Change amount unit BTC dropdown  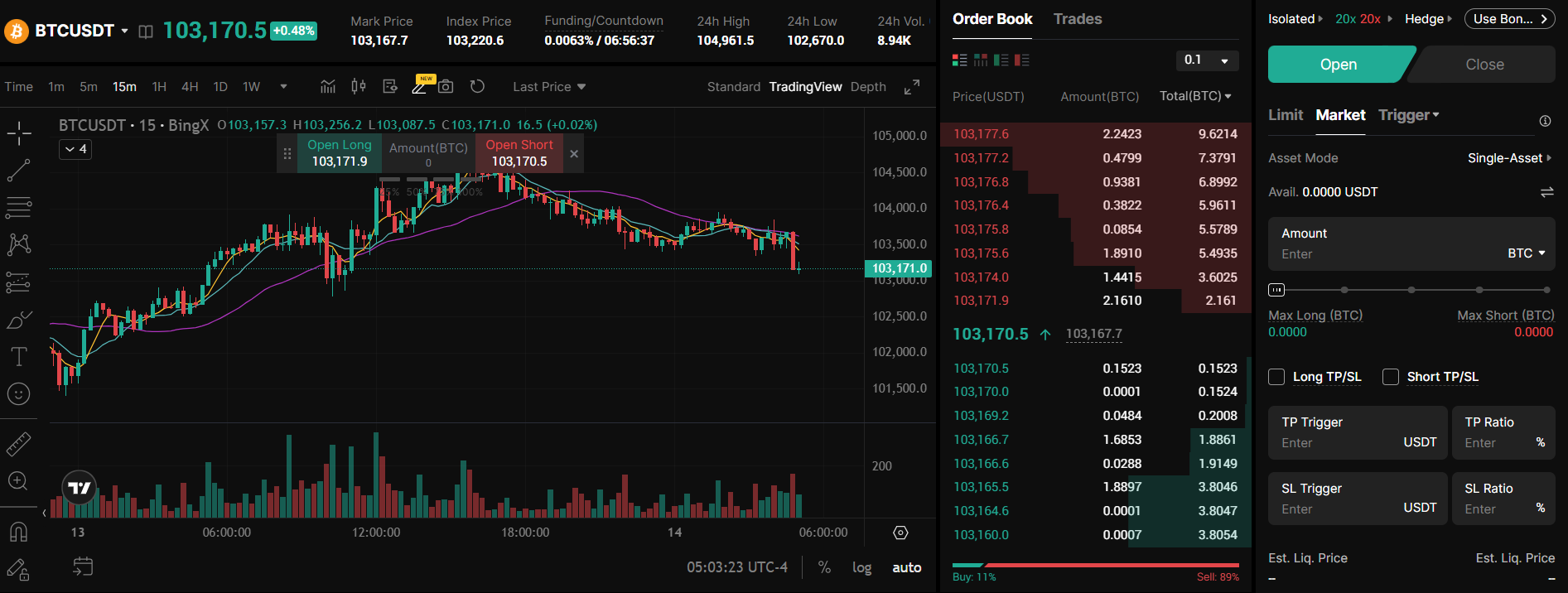point(1526,253)
